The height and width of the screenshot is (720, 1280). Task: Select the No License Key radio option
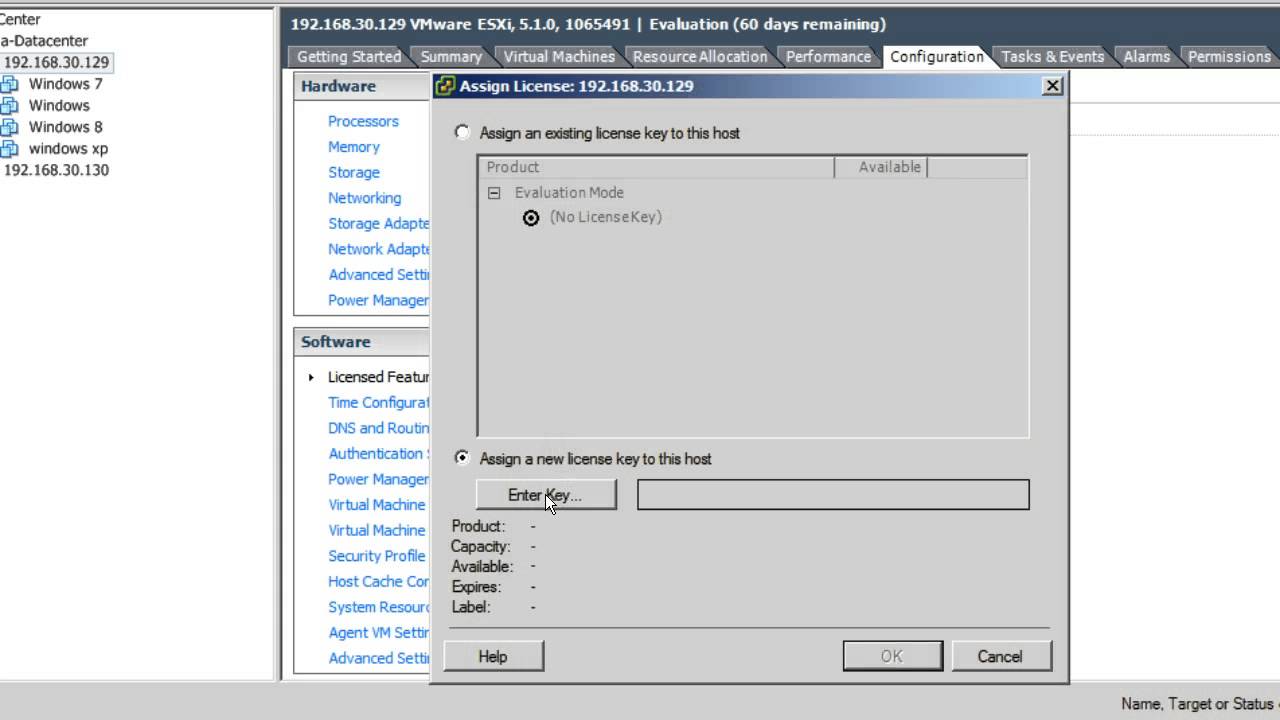(x=531, y=218)
